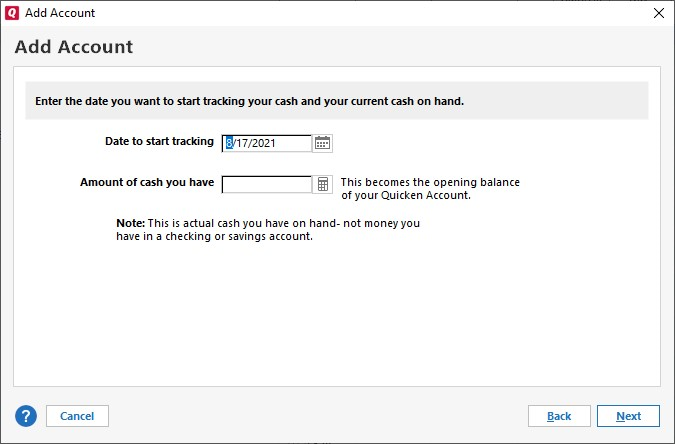Click the Note about actual cash on hand
Screen dimensions: 675x444
click(267, 229)
